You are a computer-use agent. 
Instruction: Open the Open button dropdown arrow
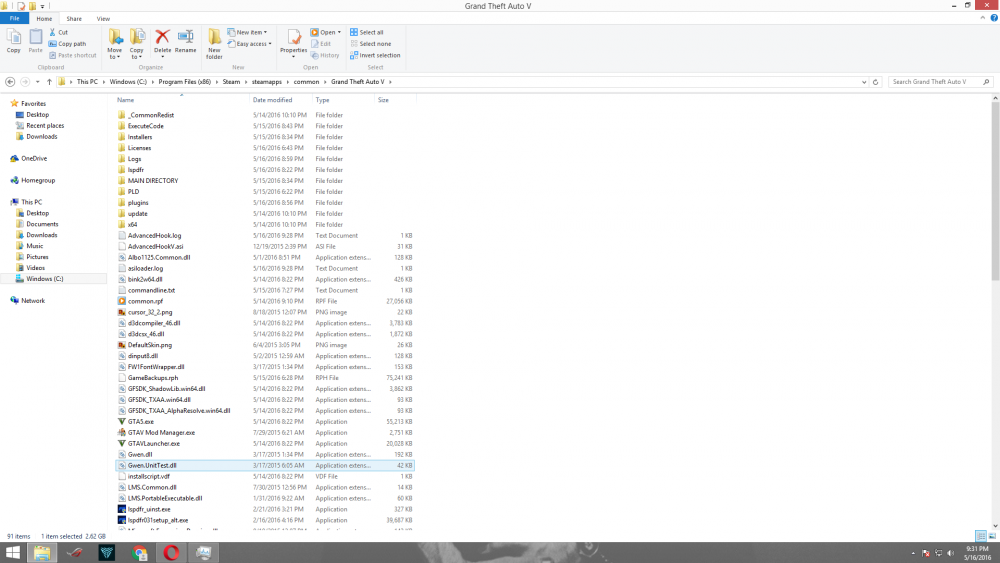[x=339, y=32]
